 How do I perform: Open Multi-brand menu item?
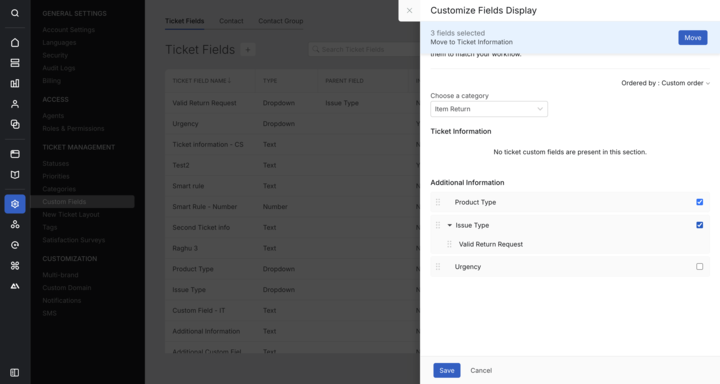pyautogui.click(x=60, y=275)
